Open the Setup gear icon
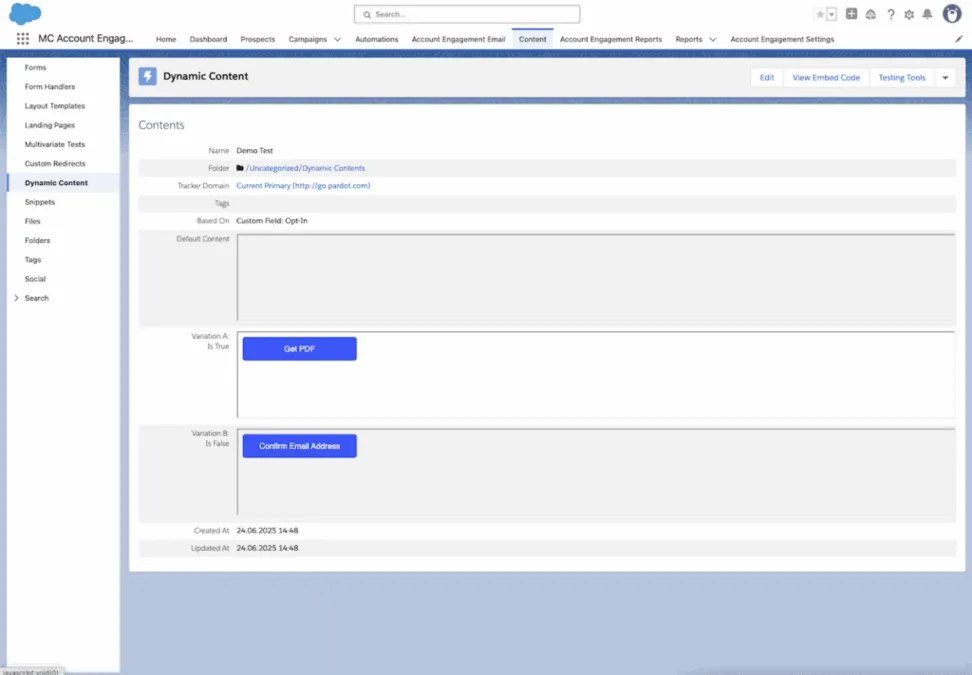 click(909, 14)
